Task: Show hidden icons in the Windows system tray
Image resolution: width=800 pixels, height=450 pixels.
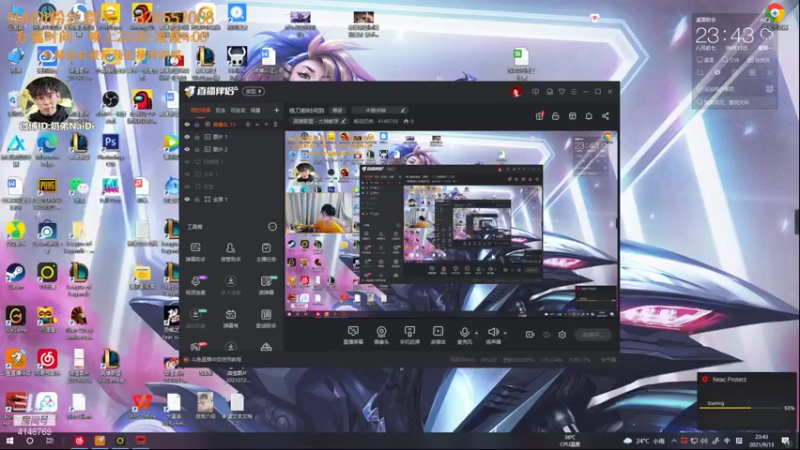Action: click(674, 441)
